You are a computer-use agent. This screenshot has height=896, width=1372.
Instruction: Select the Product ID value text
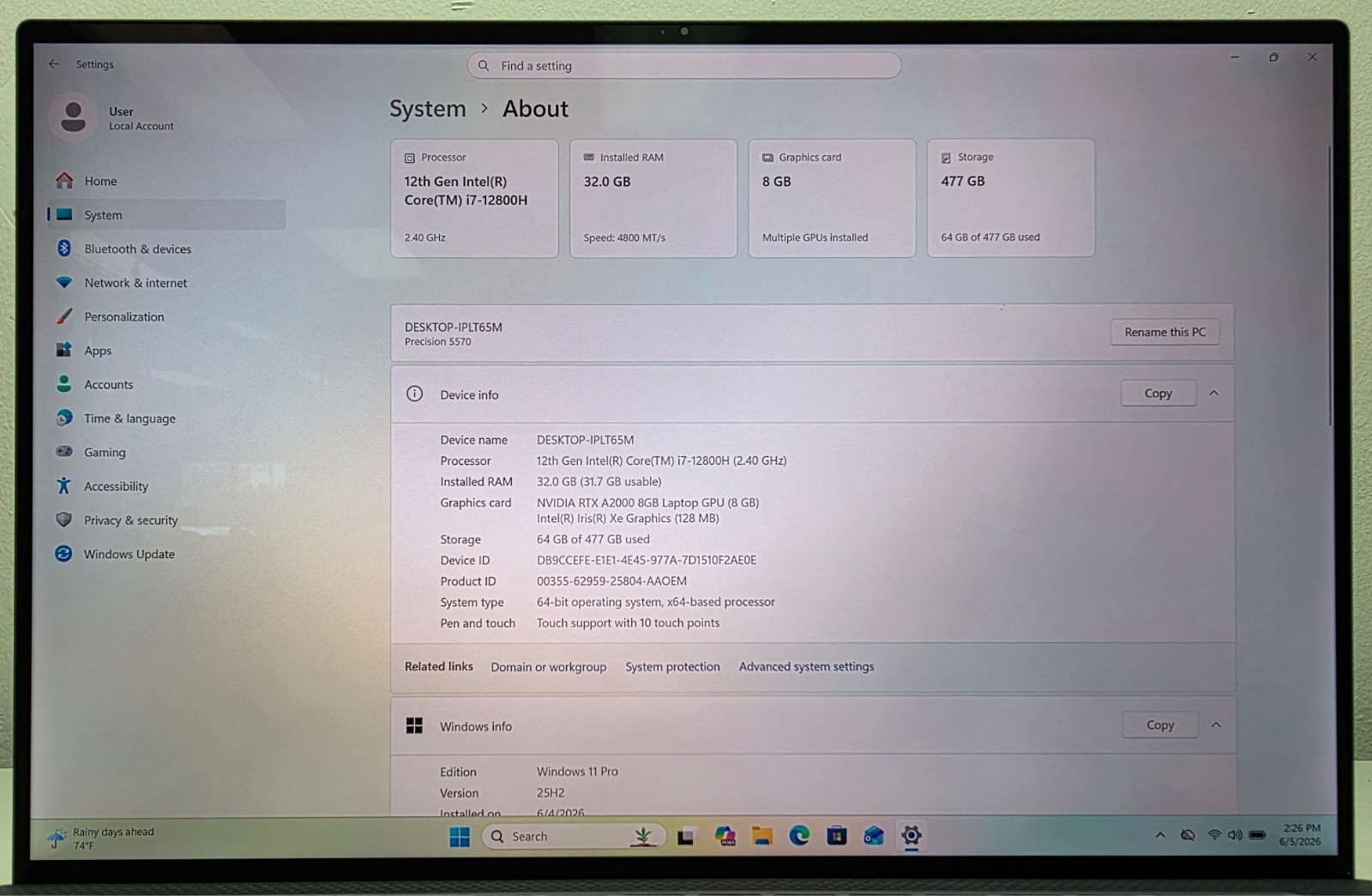click(x=611, y=581)
